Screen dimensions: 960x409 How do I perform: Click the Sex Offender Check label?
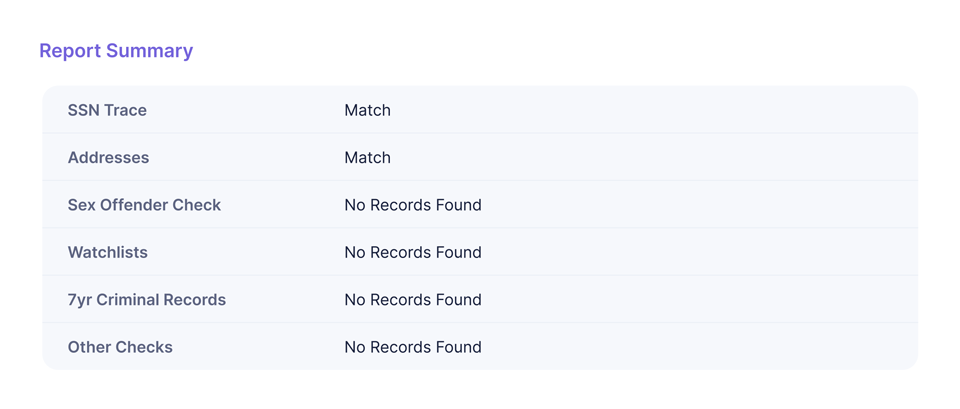pyautogui.click(x=144, y=205)
